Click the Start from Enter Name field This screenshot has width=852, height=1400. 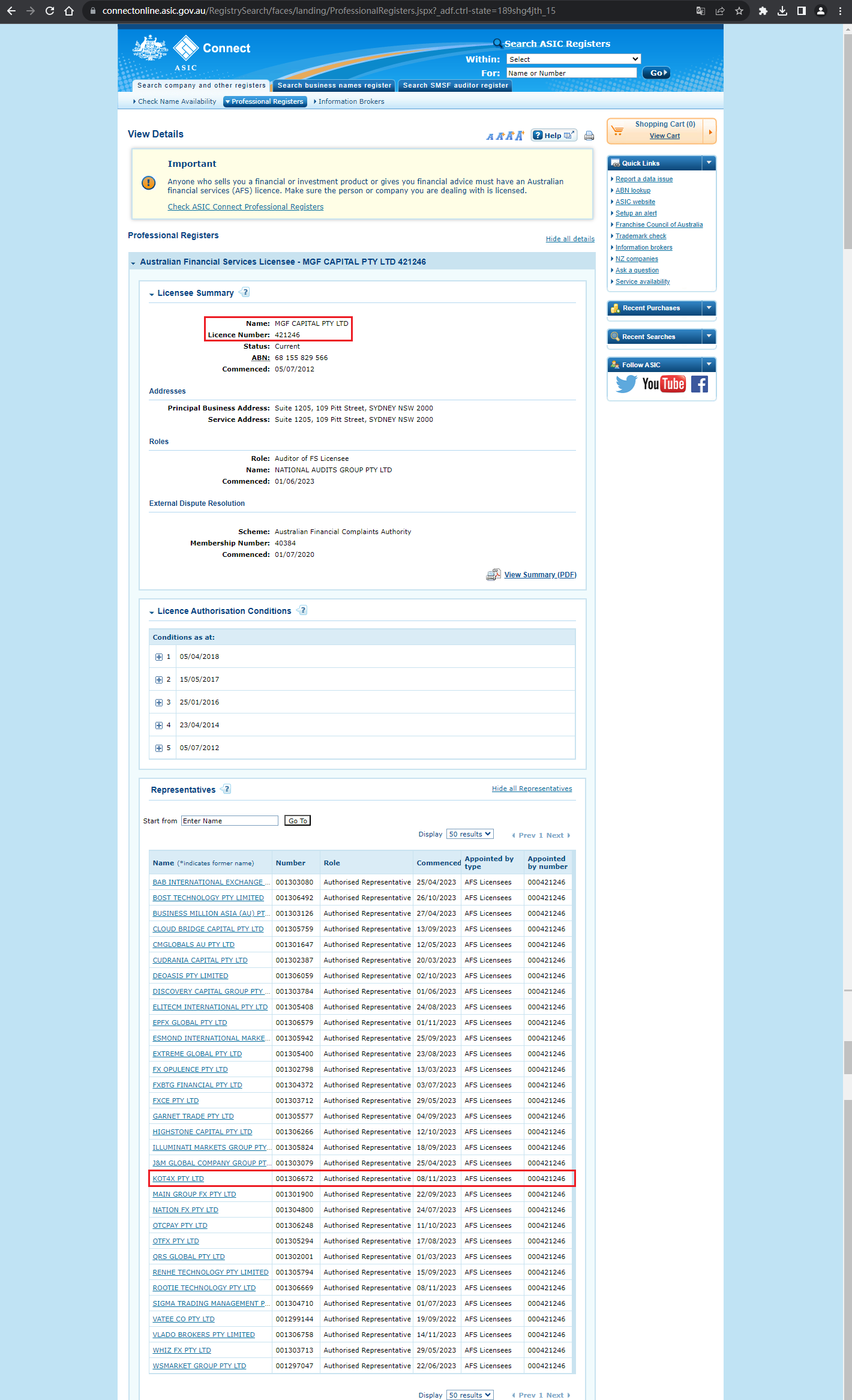tap(229, 820)
